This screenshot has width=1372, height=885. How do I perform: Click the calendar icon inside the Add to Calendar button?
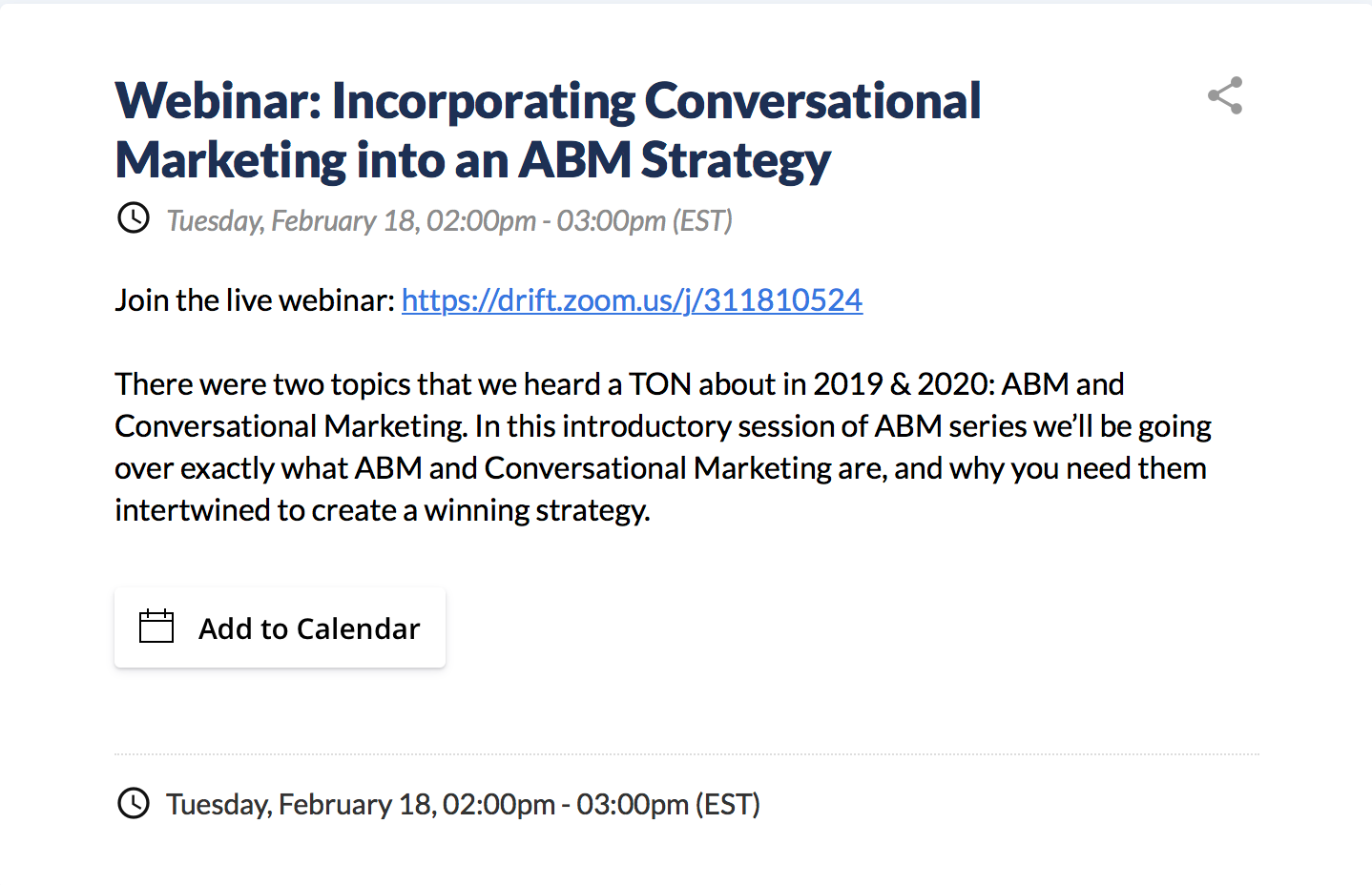pos(156,627)
